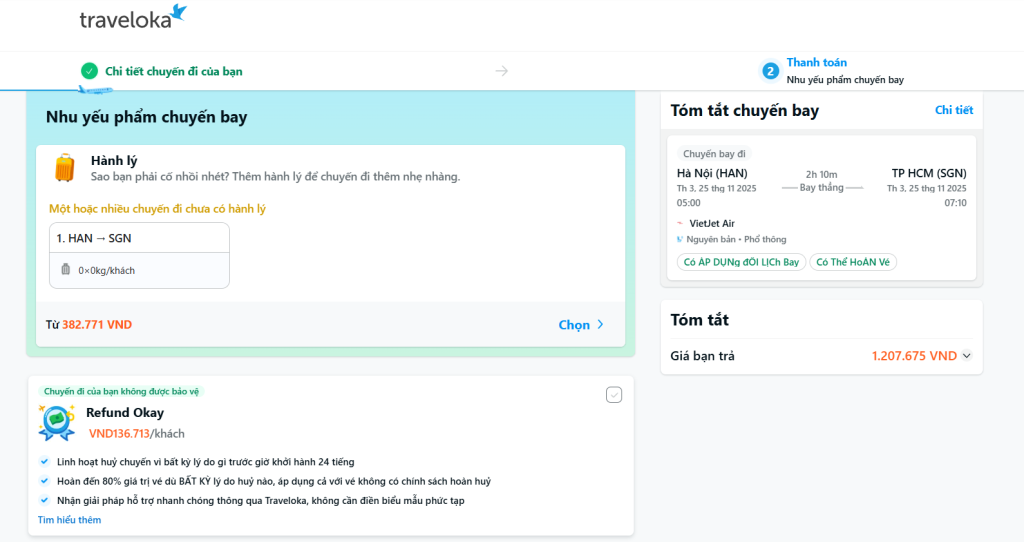1024x542 pixels.
Task: Click the green checkmark step icon
Action: (x=89, y=71)
